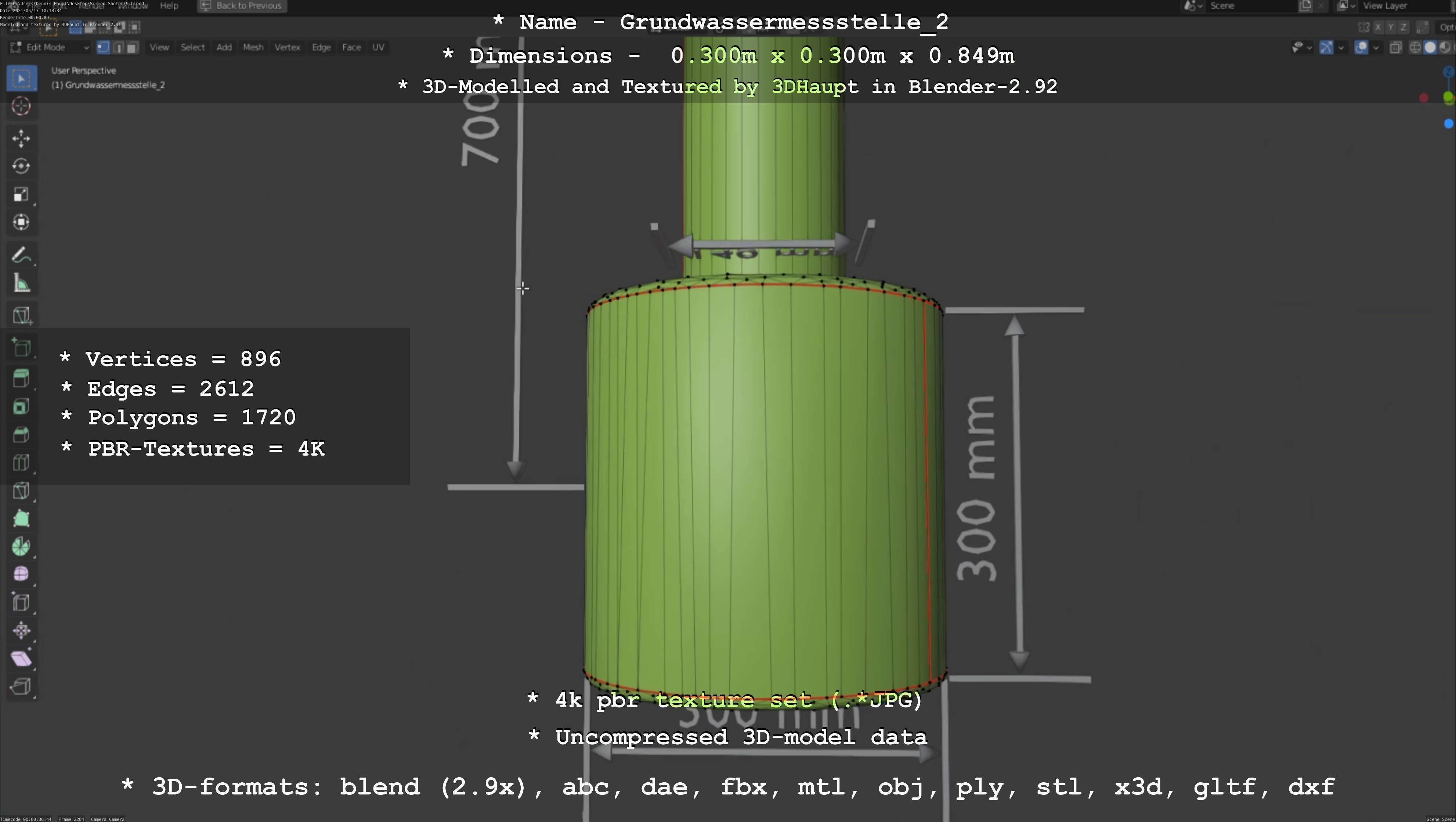
Task: Toggle Z mirror axis
Action: 1403,27
